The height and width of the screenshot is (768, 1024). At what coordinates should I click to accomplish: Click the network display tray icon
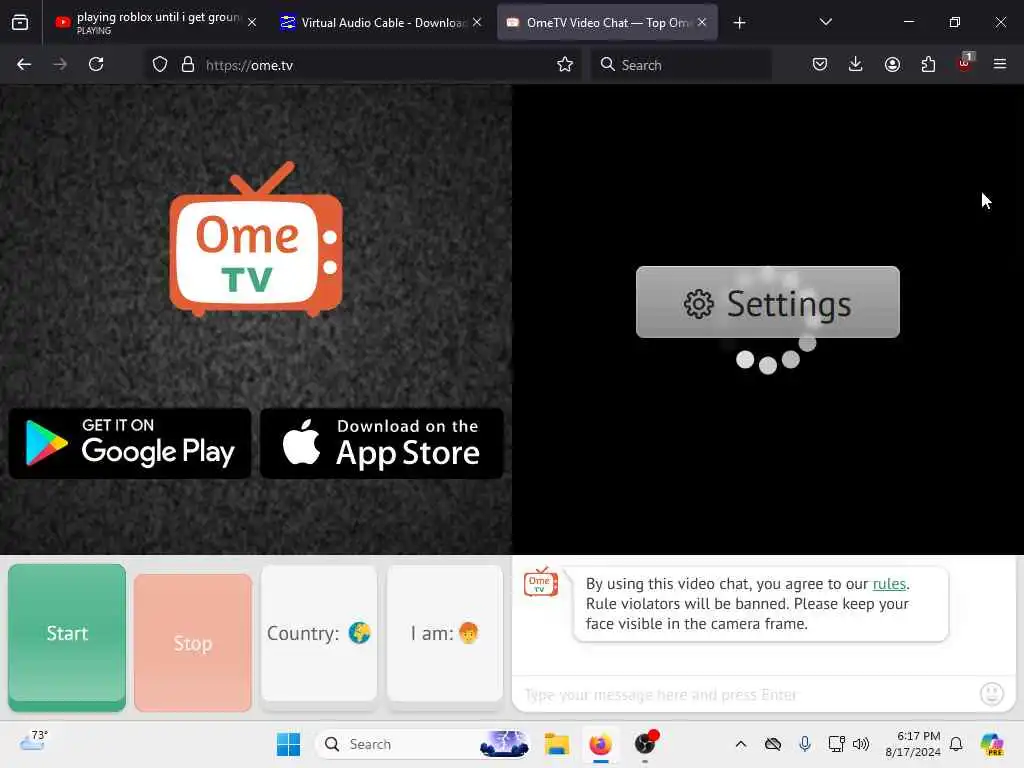point(836,744)
